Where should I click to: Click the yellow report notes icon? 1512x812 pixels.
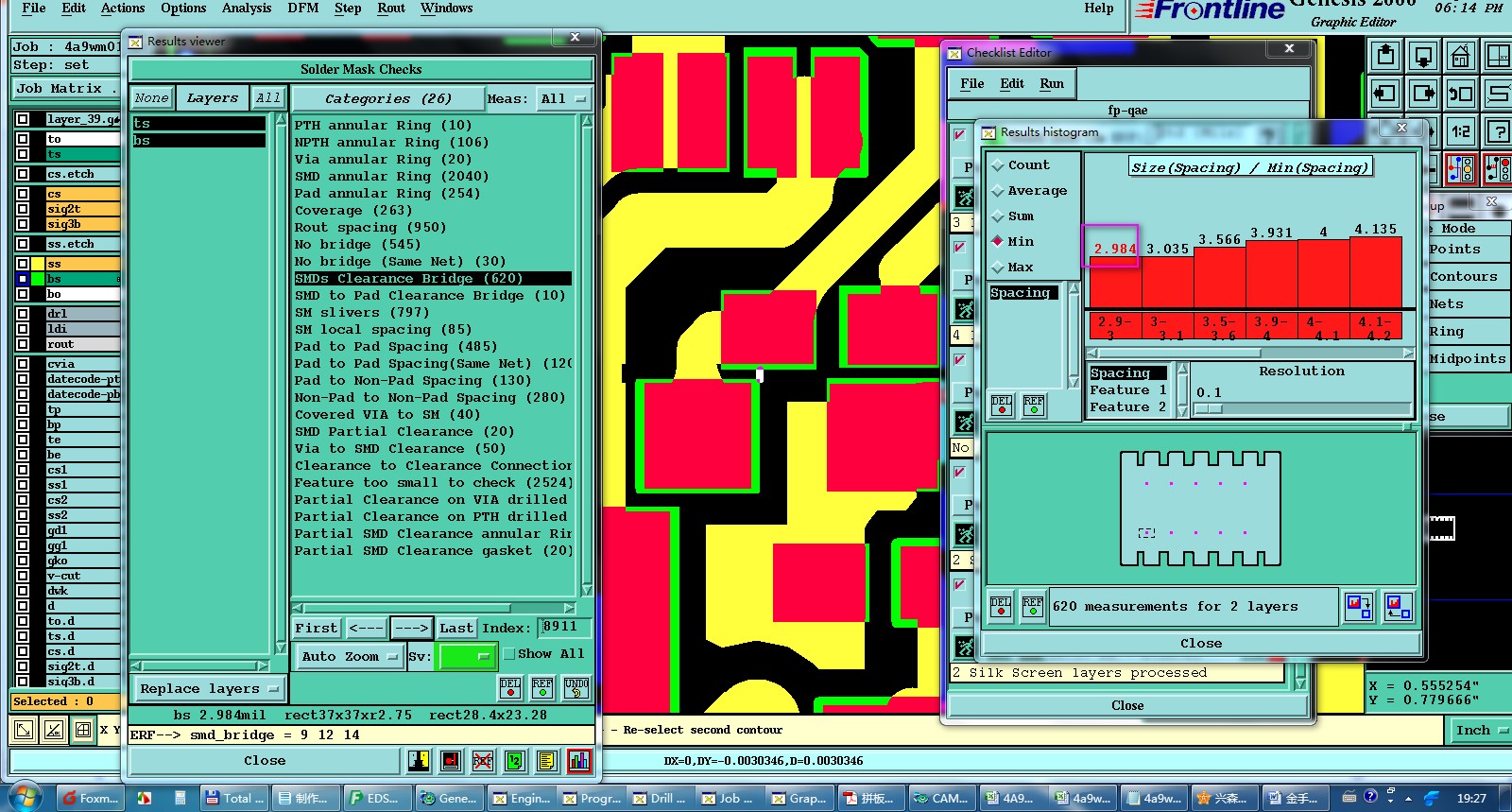(x=546, y=761)
